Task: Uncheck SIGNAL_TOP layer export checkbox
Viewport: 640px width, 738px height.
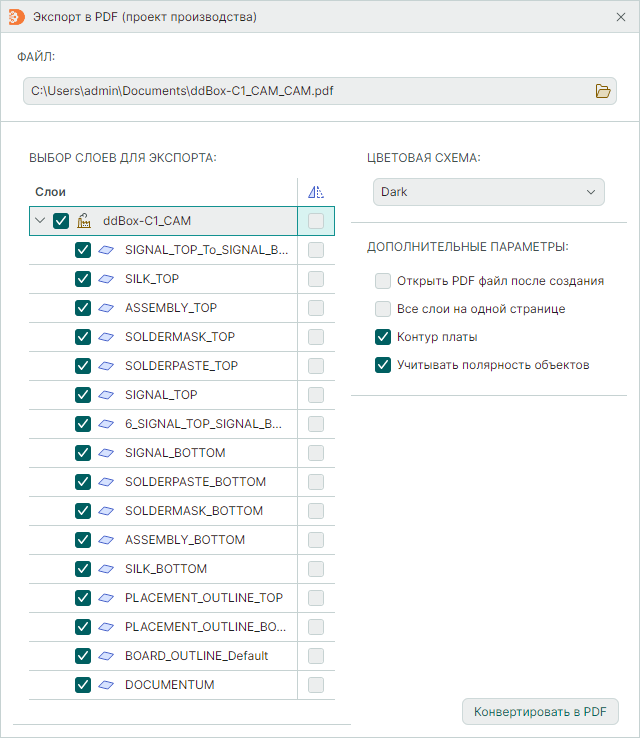Action: 83,395
